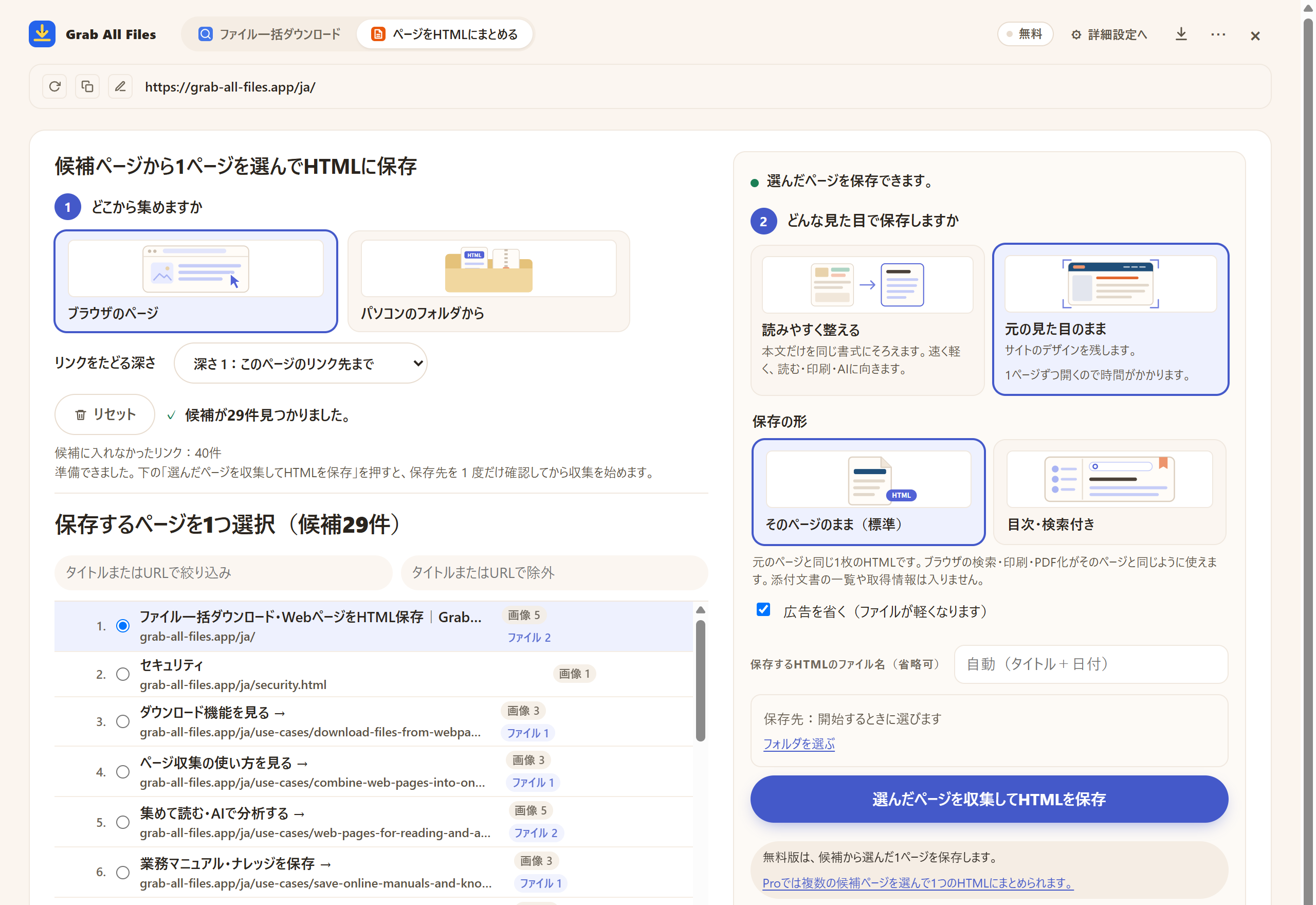
Task: Click the candidate list scrollbar thumb
Action: point(701,680)
